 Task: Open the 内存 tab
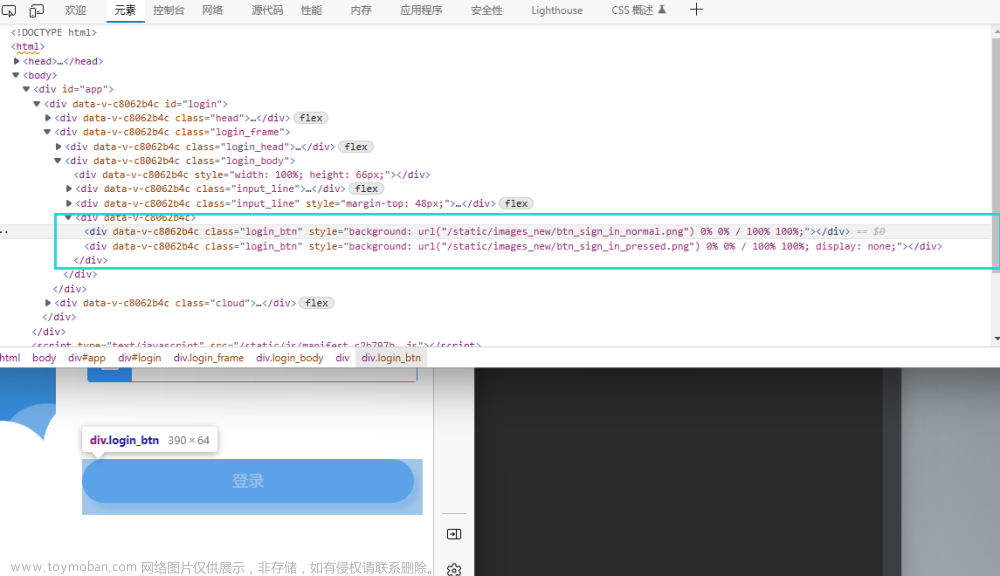361,10
